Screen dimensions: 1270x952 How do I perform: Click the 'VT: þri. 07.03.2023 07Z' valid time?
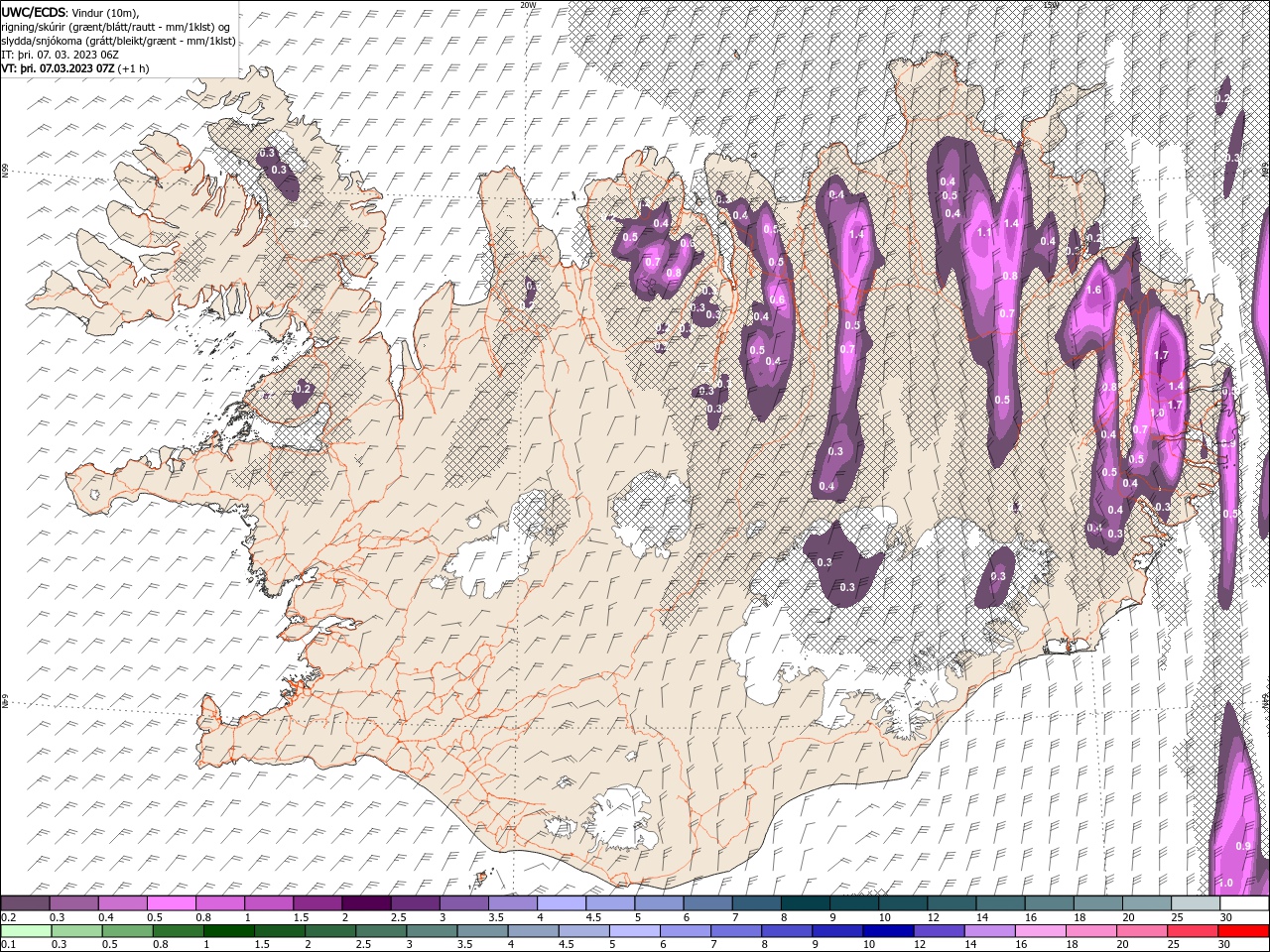[58, 68]
